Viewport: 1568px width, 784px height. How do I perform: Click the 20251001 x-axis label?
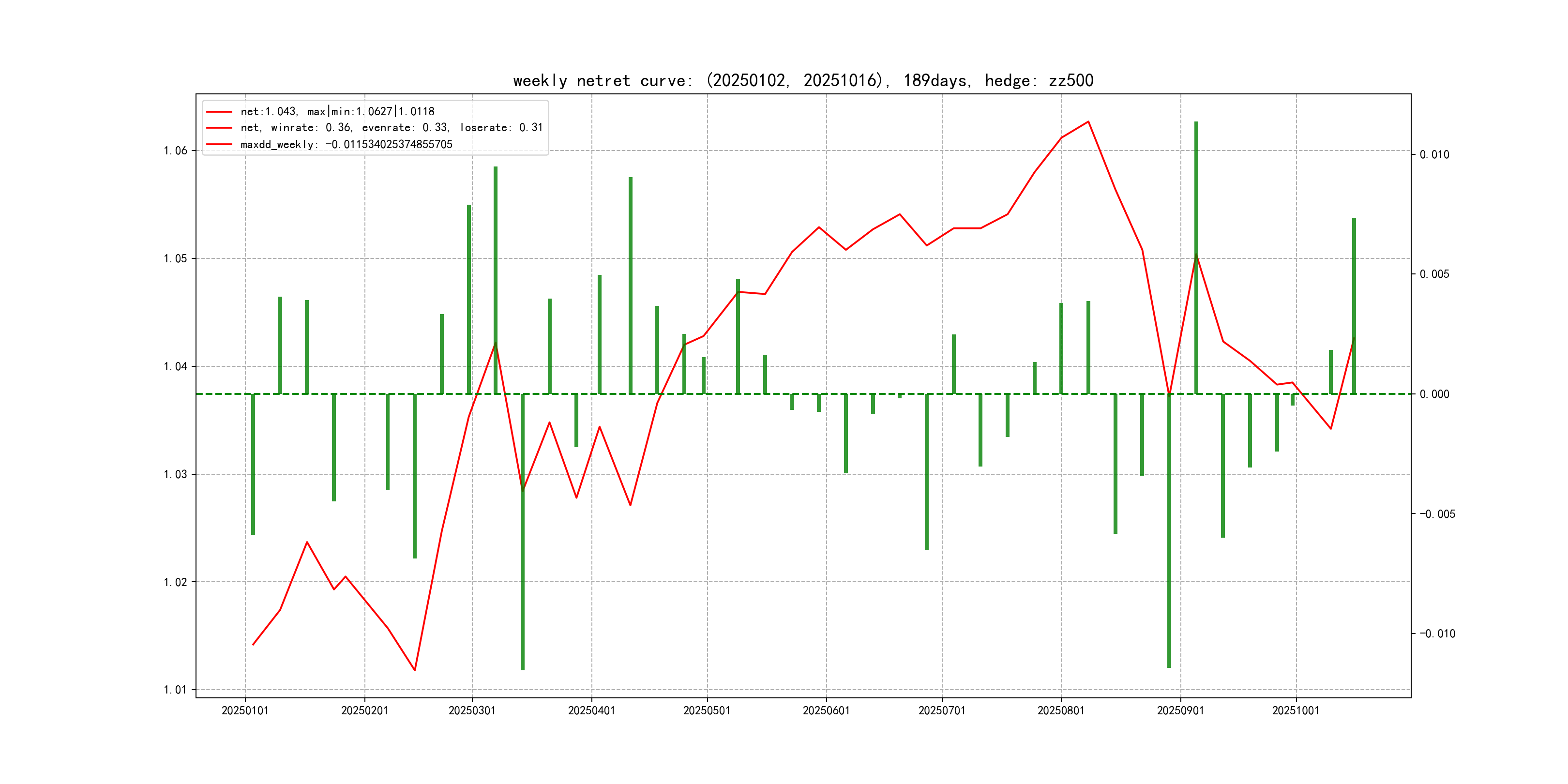tap(1296, 710)
